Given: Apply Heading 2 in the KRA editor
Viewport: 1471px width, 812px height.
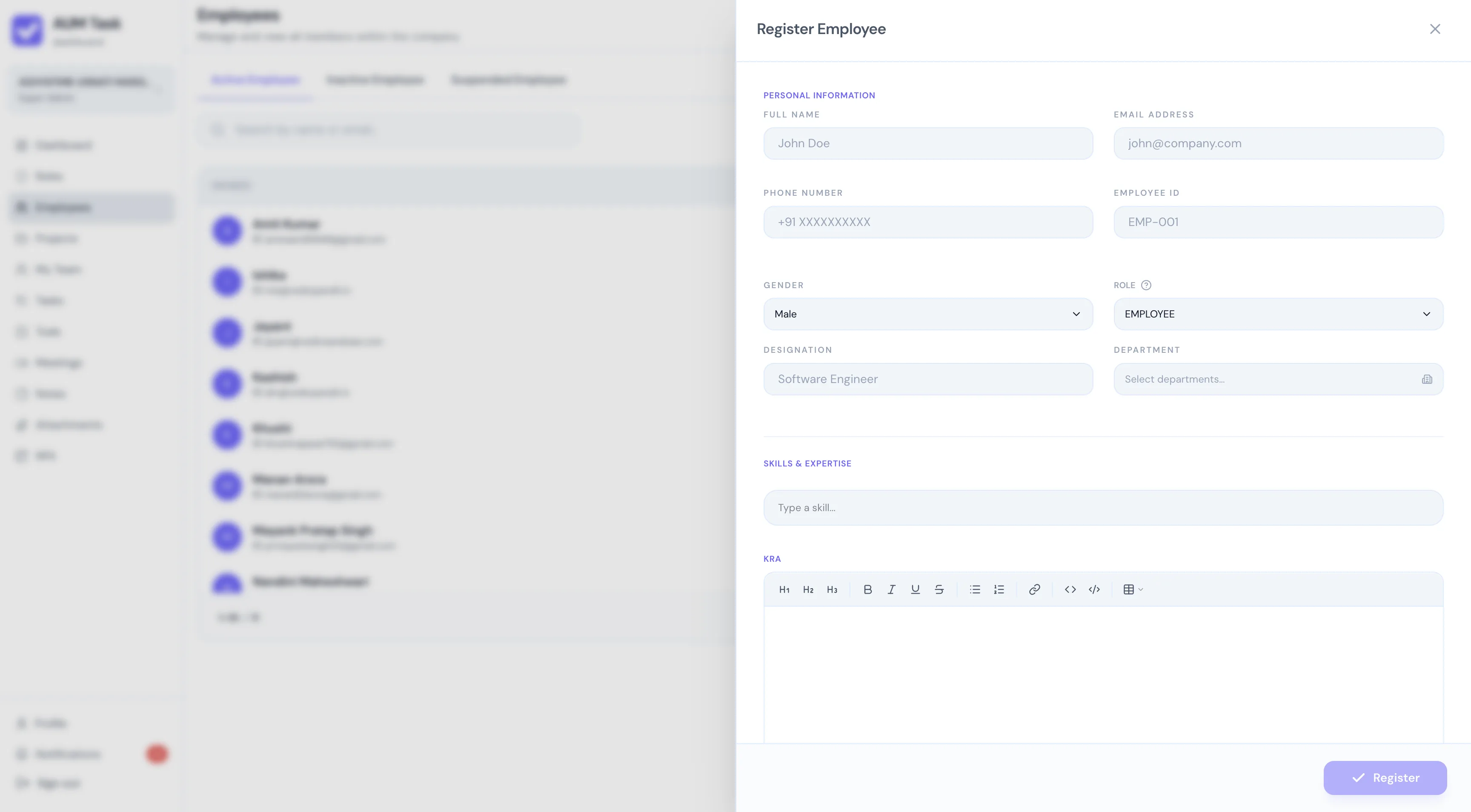Looking at the screenshot, I should coord(808,589).
